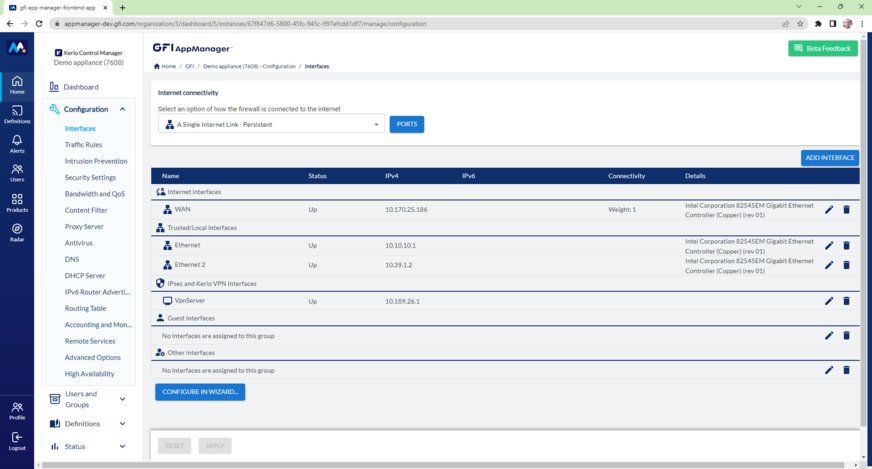Click the browser address bar
This screenshot has width=872, height=469.
(400, 23)
